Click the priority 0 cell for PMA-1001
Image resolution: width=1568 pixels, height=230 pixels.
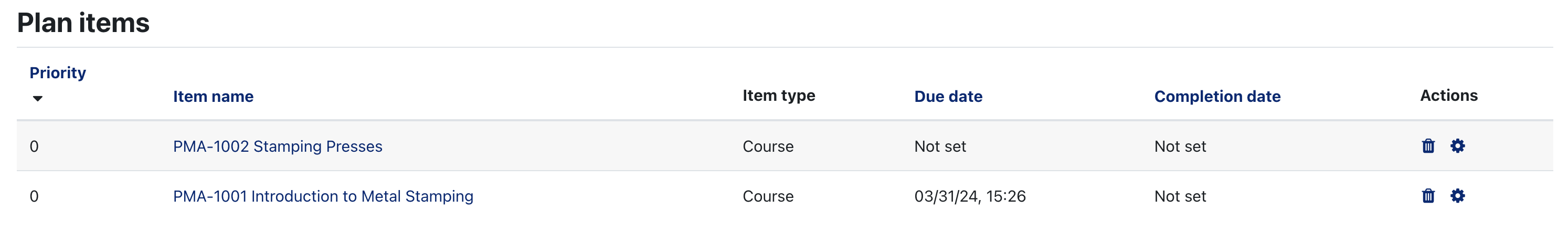point(34,196)
